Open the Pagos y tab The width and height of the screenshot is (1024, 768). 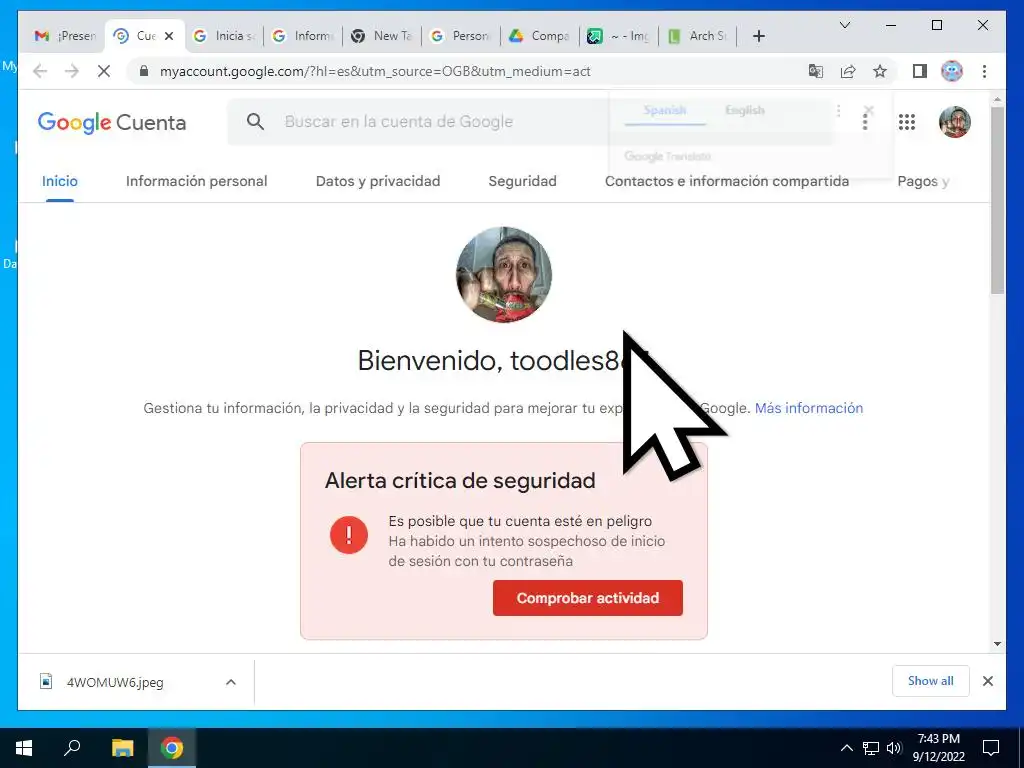(923, 182)
